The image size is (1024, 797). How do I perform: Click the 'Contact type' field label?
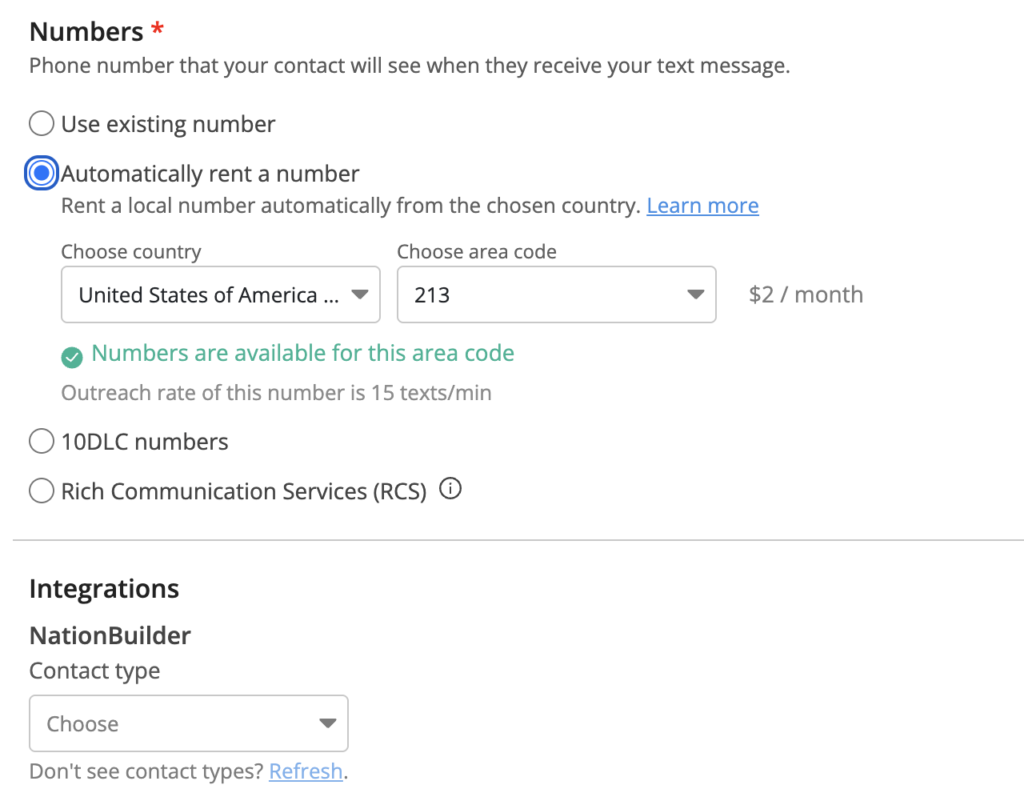(94, 671)
